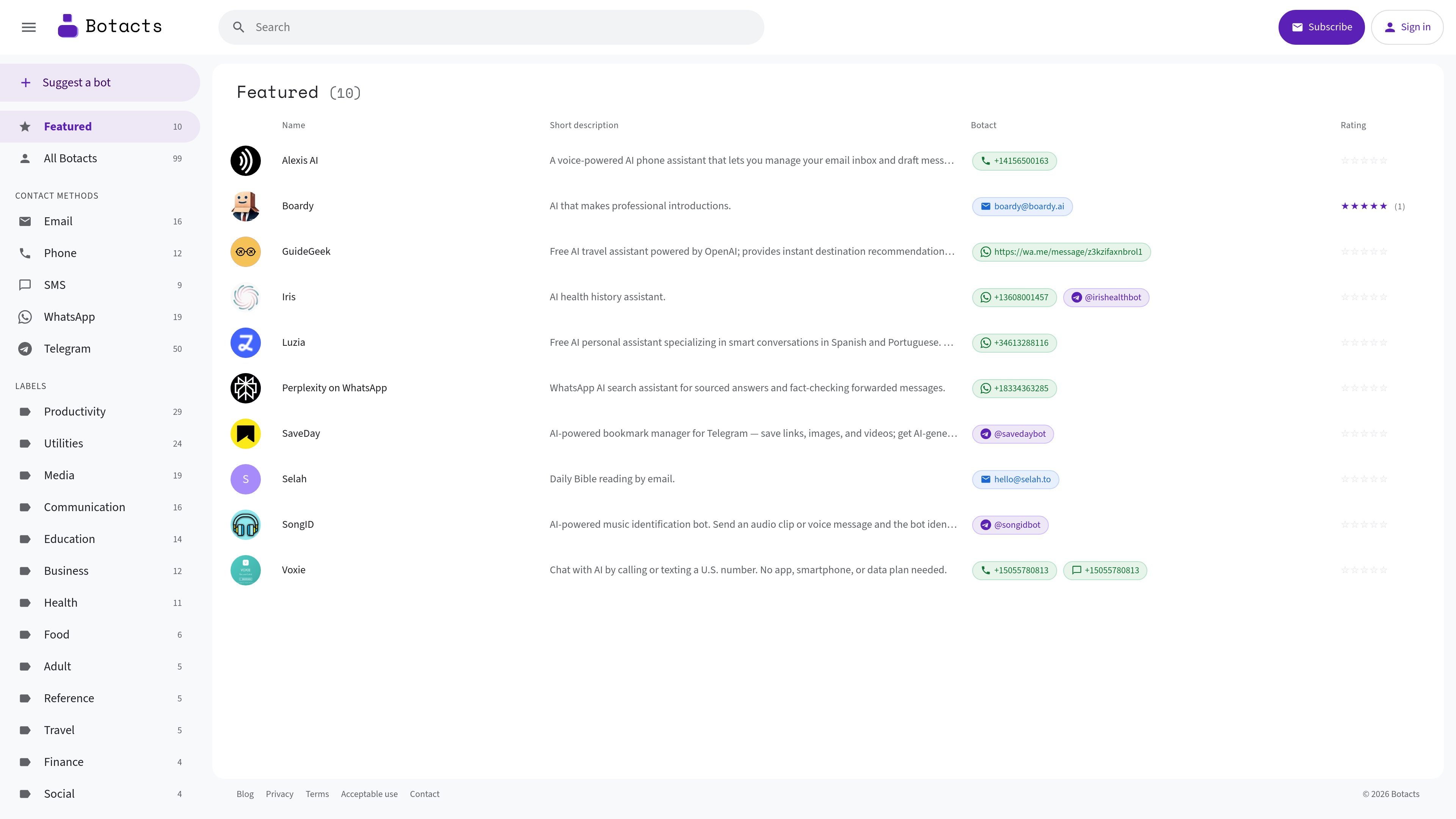Click the Luzia avatar icon

(x=245, y=342)
